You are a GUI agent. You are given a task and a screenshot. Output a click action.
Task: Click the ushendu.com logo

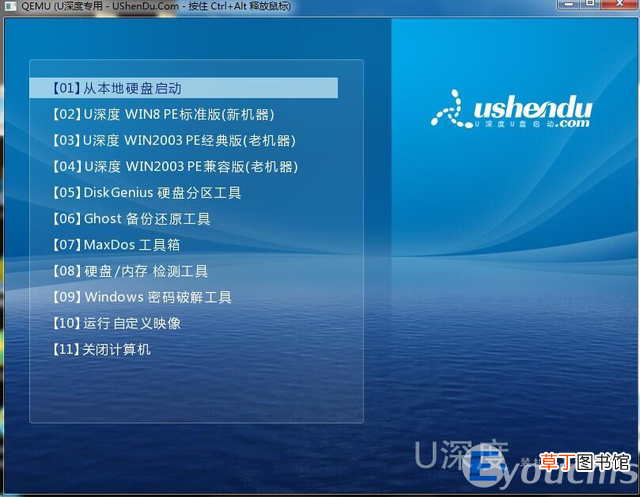[x=511, y=109]
